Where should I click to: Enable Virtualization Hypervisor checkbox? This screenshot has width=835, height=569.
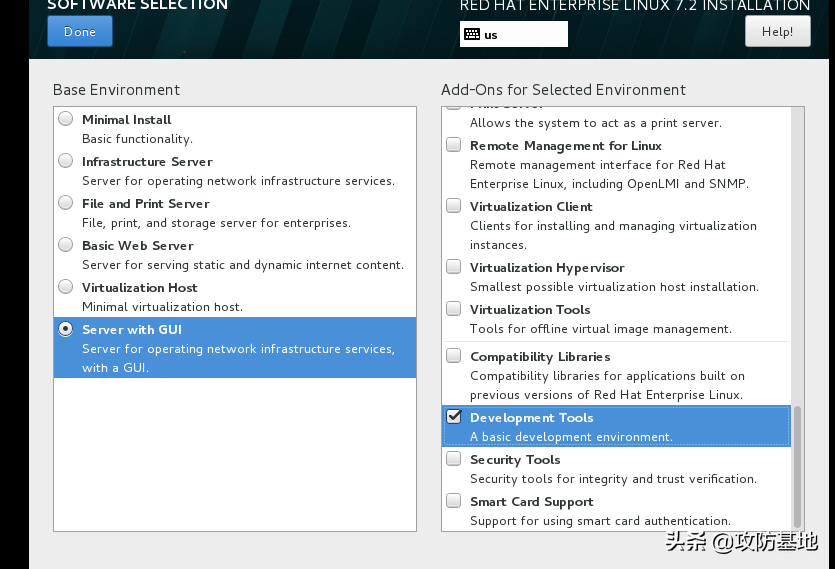(454, 268)
